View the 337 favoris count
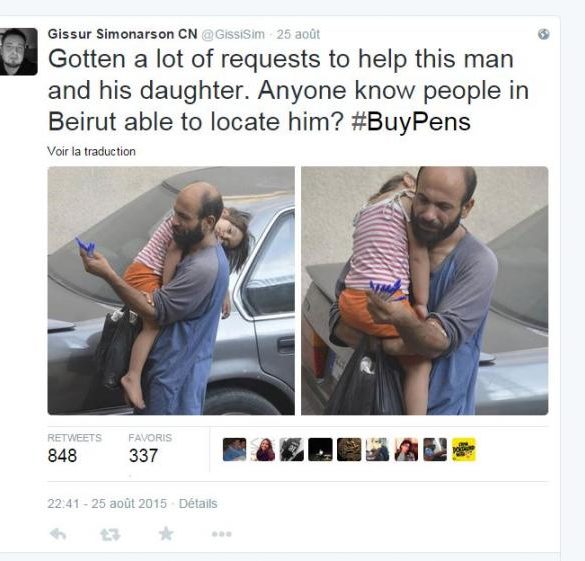 click(143, 455)
